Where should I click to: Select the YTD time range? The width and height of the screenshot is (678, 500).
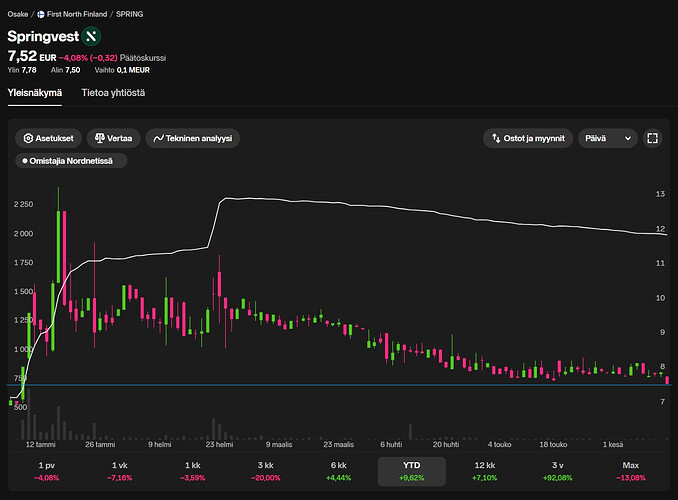coord(412,471)
